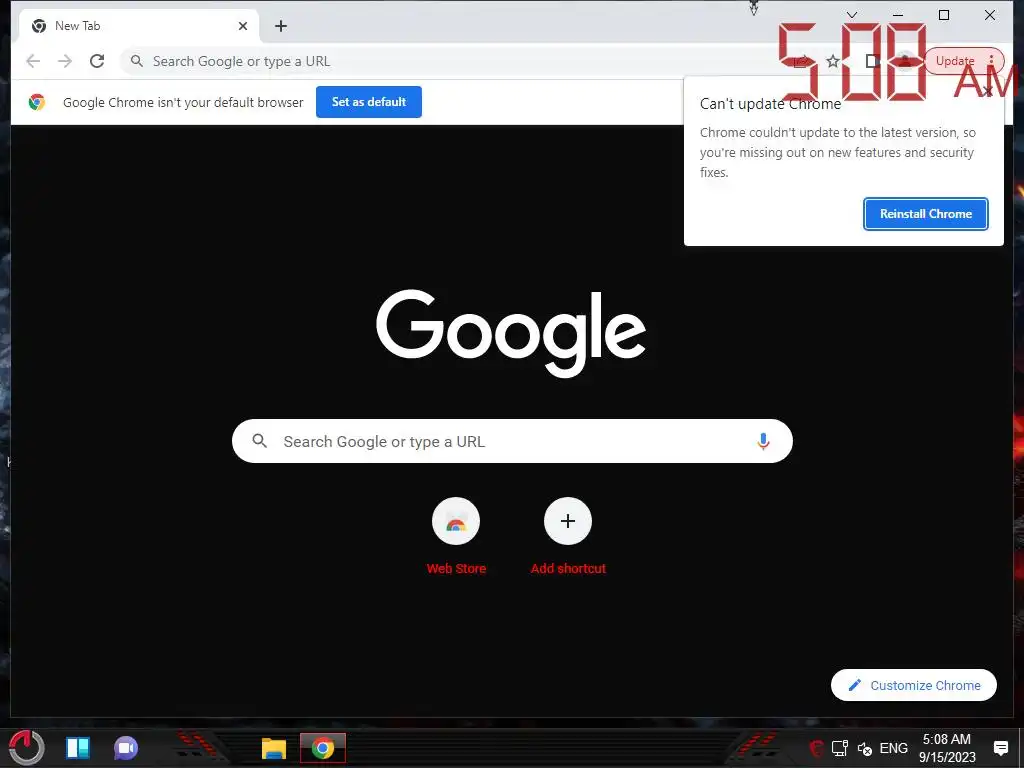Open the share page icon in toolbar
This screenshot has width=1024, height=768.
800,61
